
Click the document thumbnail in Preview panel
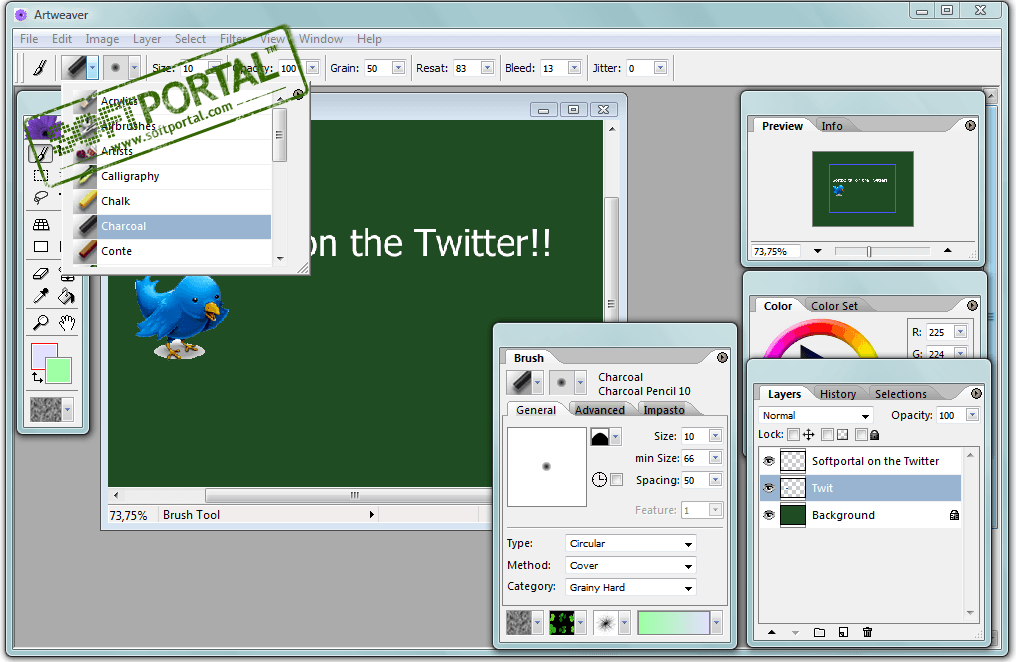862,188
